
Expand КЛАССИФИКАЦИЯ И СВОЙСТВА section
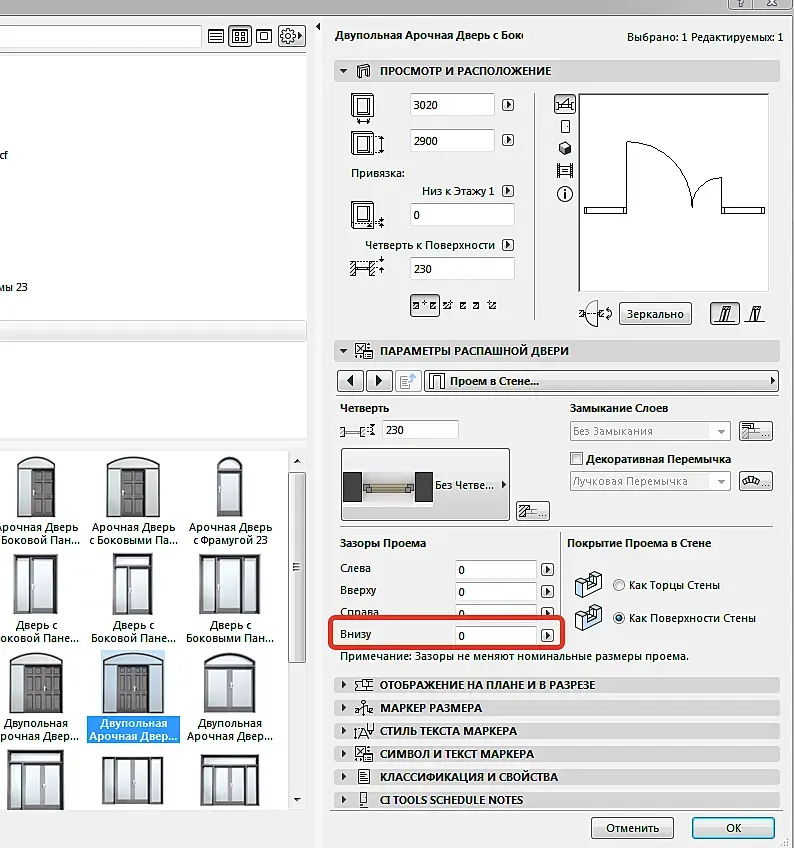click(343, 777)
